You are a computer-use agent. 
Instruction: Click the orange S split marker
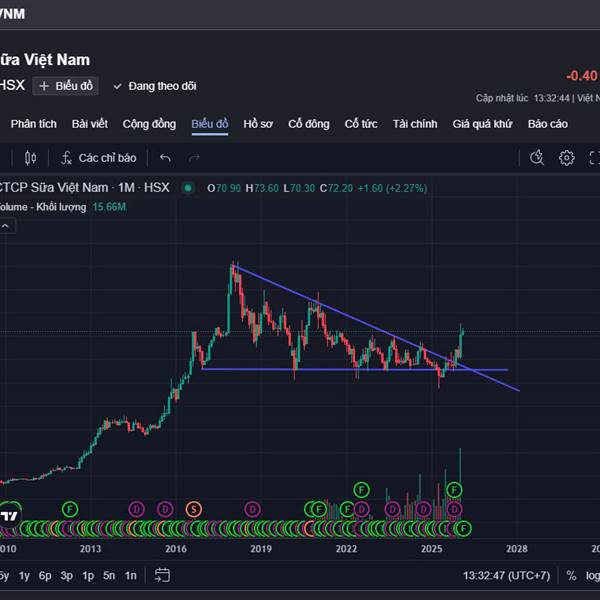coord(194,509)
